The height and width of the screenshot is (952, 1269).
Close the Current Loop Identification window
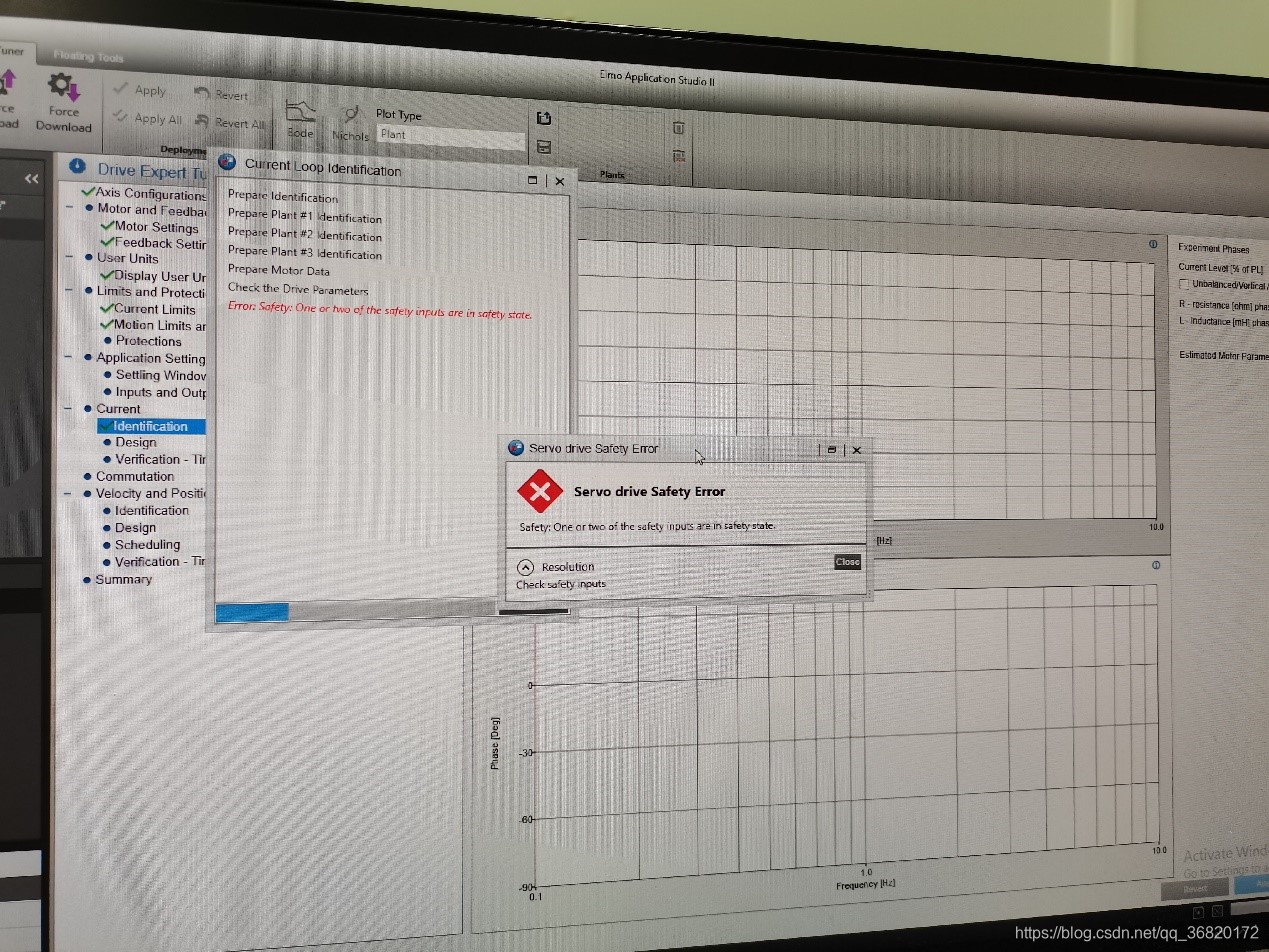tap(560, 181)
